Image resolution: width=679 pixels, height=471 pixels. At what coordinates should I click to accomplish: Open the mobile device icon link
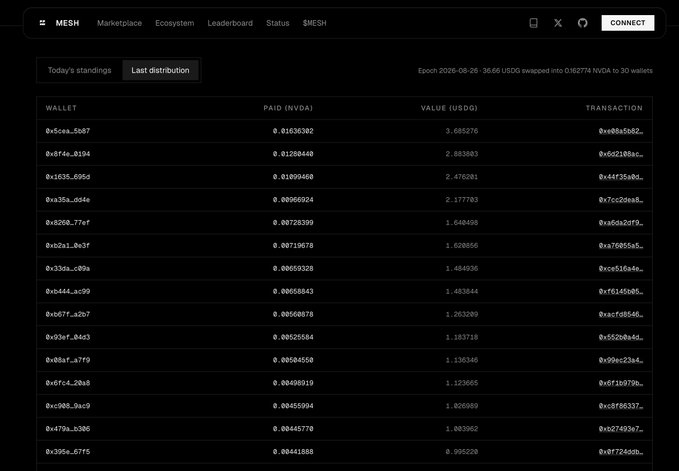[534, 23]
